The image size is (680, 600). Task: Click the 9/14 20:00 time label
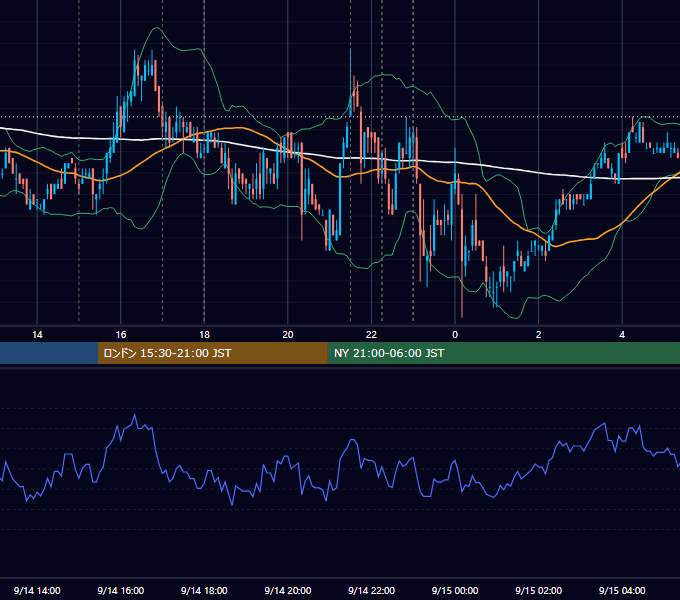pos(288,590)
